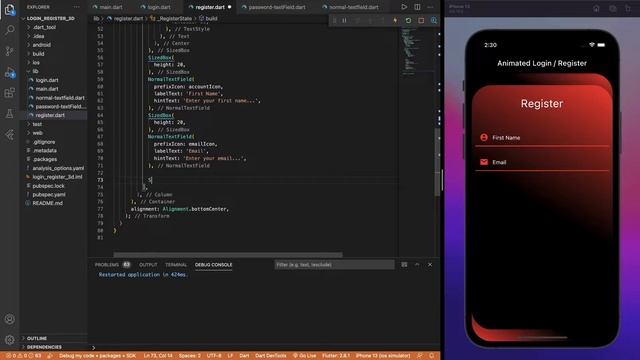
Task: Trigger Flutter hot reload lightning icon
Action: point(395,20)
